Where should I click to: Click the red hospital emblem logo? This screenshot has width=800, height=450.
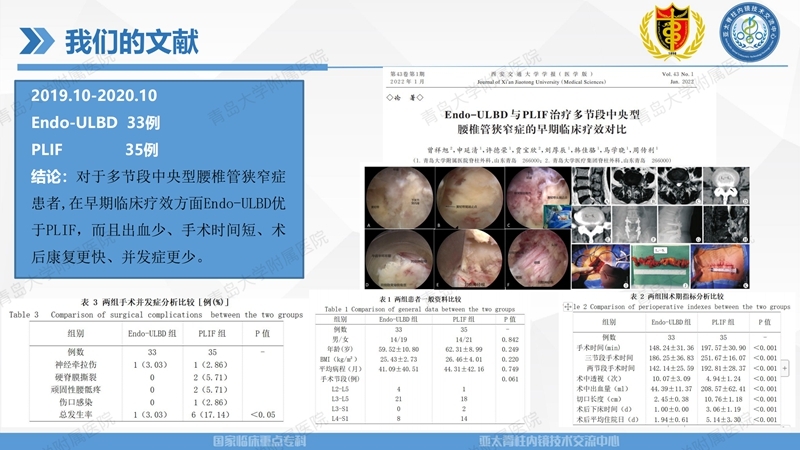664,33
